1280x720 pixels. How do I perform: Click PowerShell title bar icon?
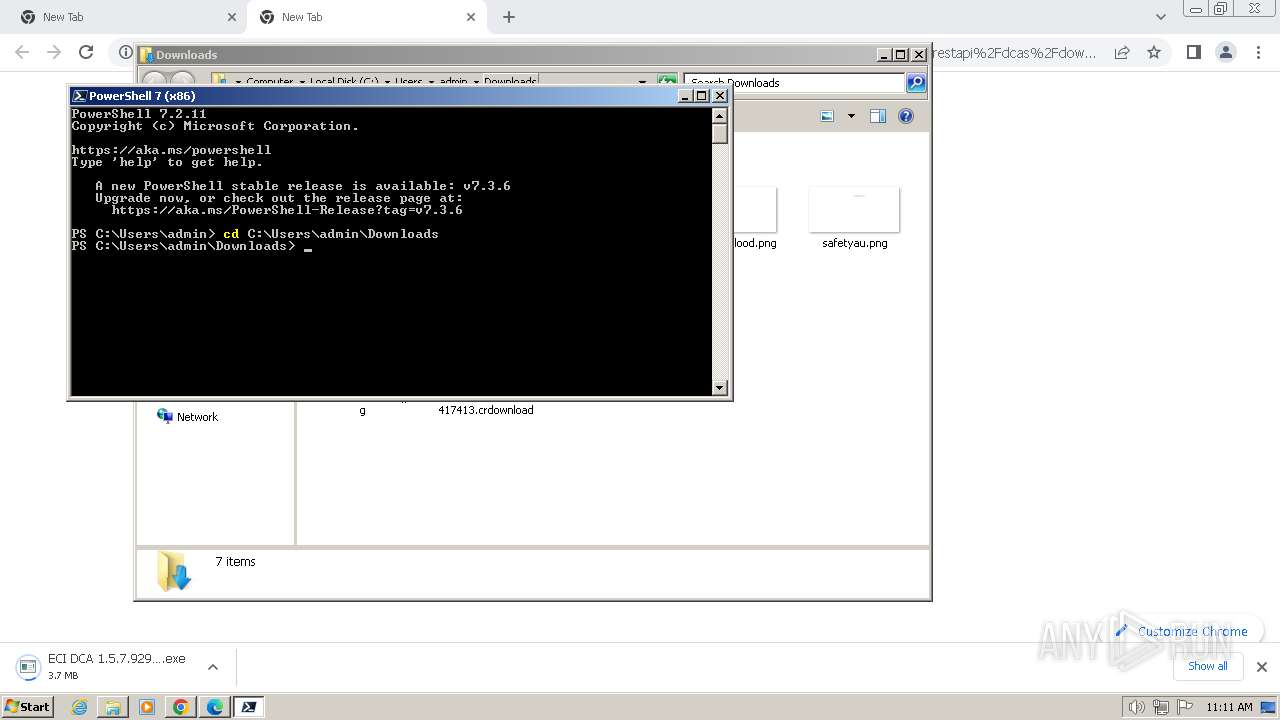79,96
